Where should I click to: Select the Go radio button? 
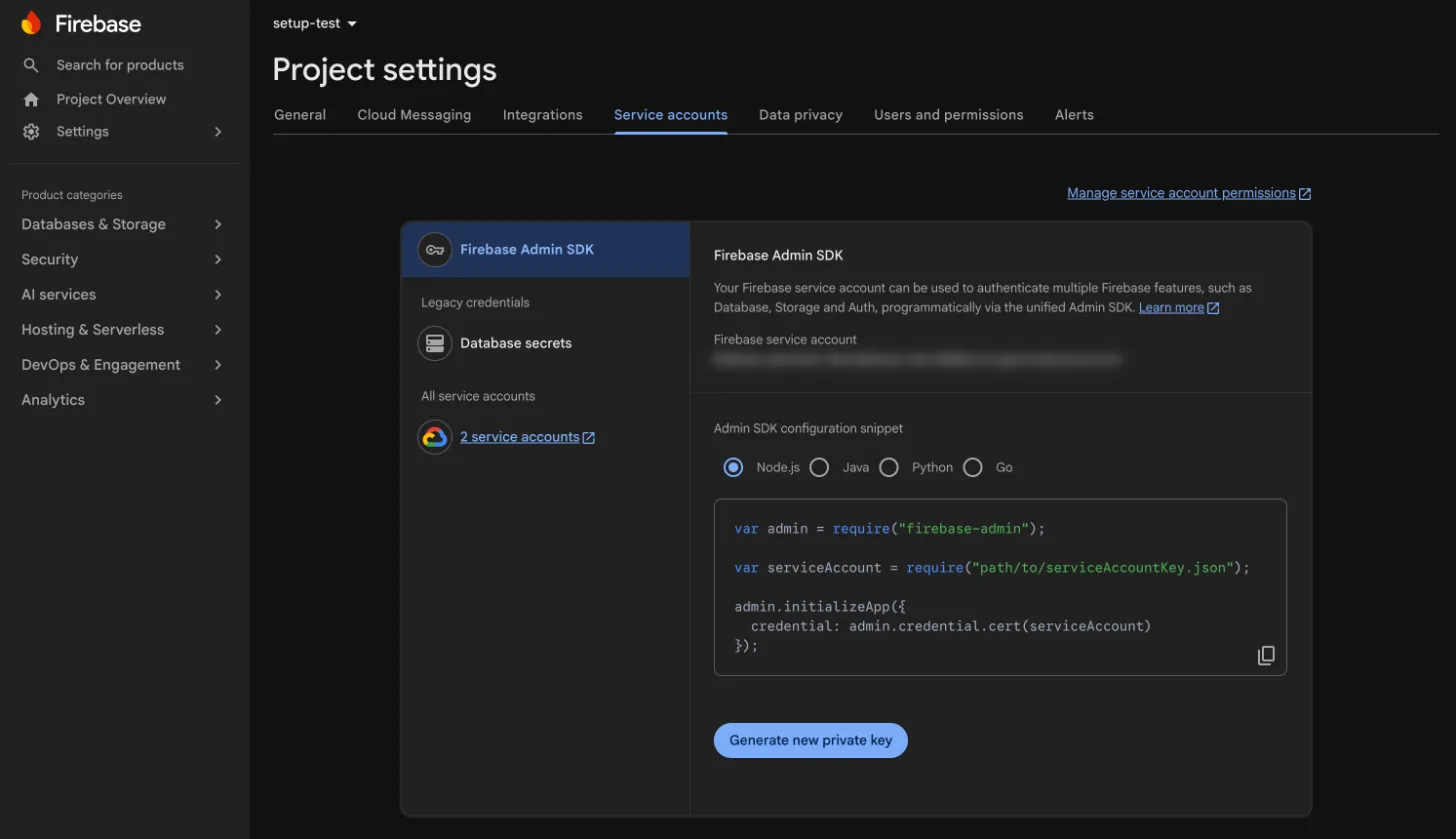pos(973,467)
